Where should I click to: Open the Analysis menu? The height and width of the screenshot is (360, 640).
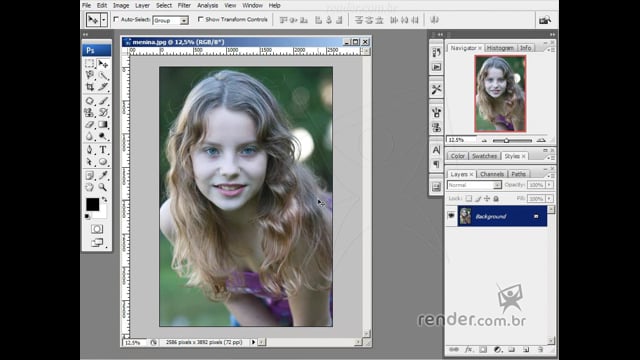tap(207, 5)
